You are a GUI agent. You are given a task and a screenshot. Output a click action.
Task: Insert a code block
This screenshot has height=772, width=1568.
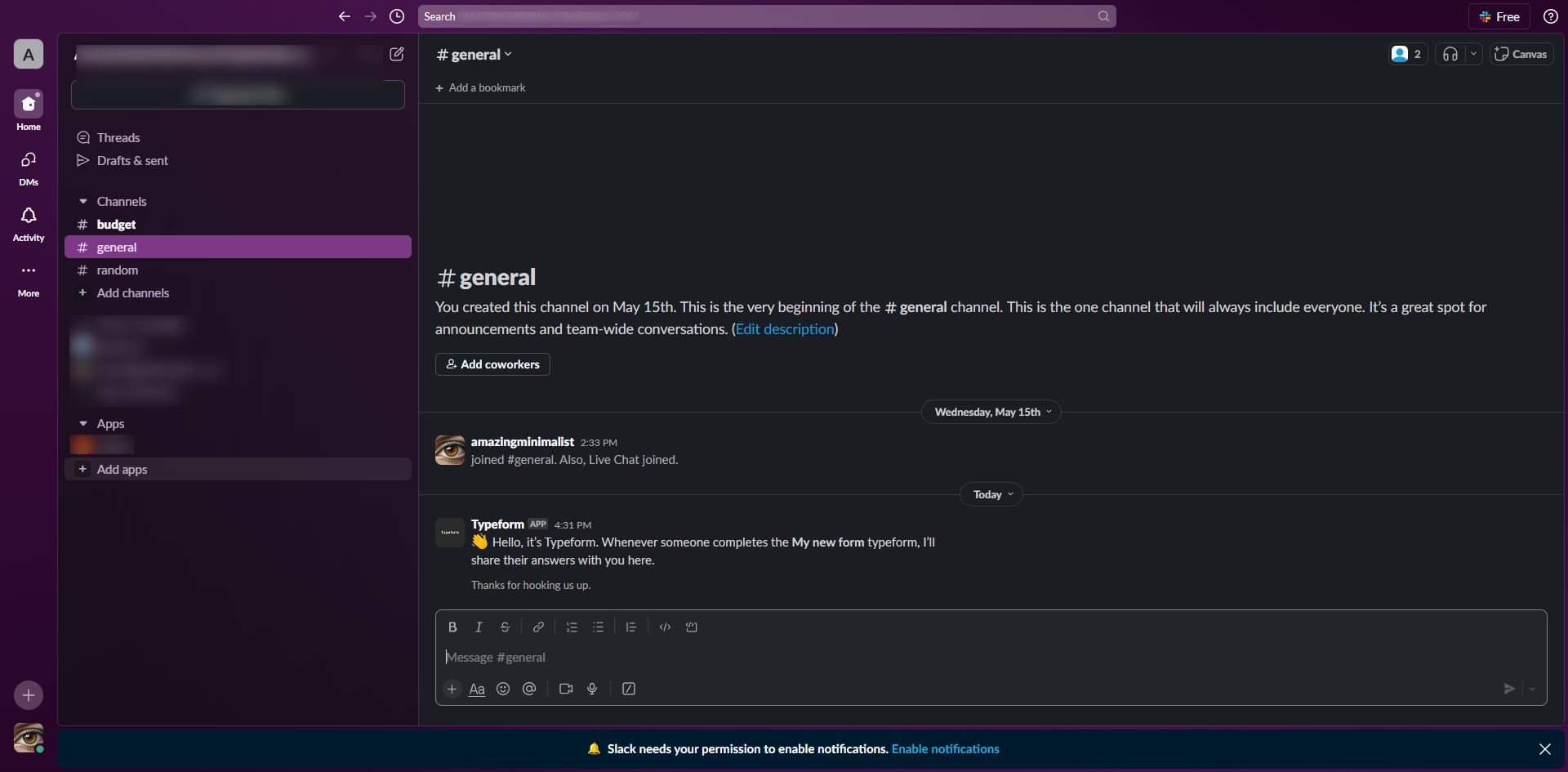coord(691,627)
